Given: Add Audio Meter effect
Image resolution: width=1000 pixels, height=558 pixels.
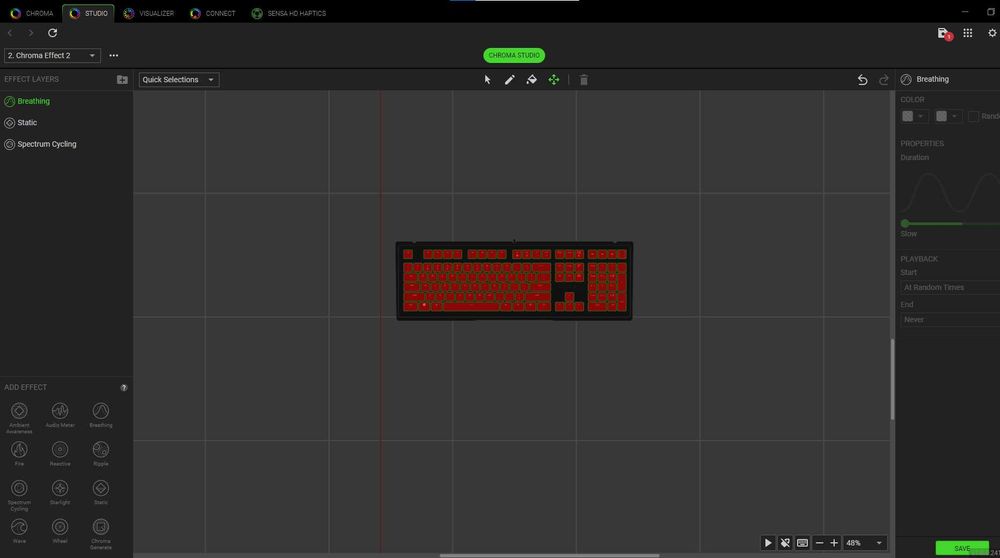Looking at the screenshot, I should (x=60, y=415).
